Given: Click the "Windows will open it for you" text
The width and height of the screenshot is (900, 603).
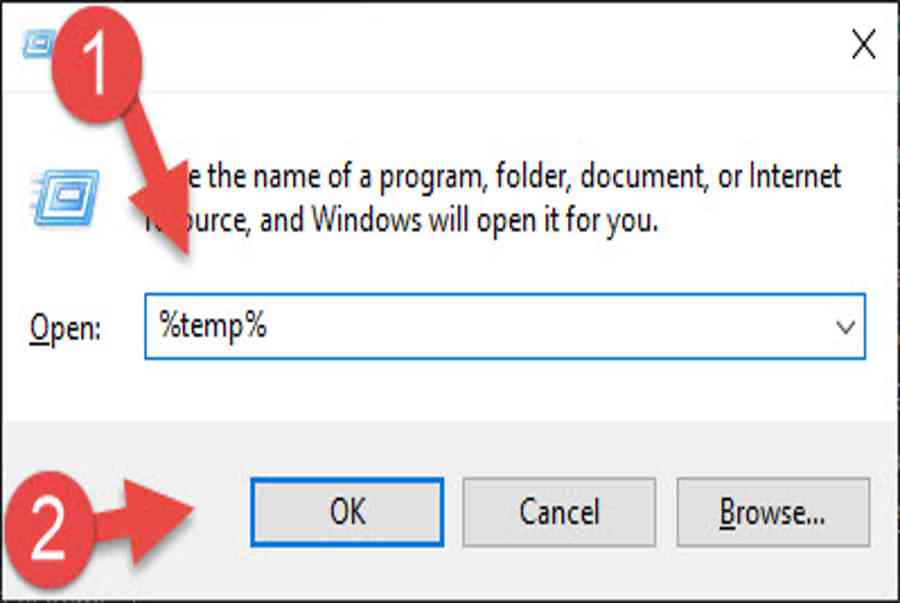Looking at the screenshot, I should click(x=484, y=220).
